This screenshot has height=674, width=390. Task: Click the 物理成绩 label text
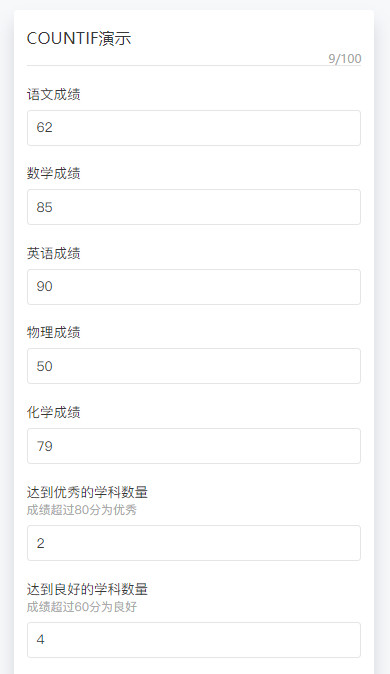click(53, 333)
